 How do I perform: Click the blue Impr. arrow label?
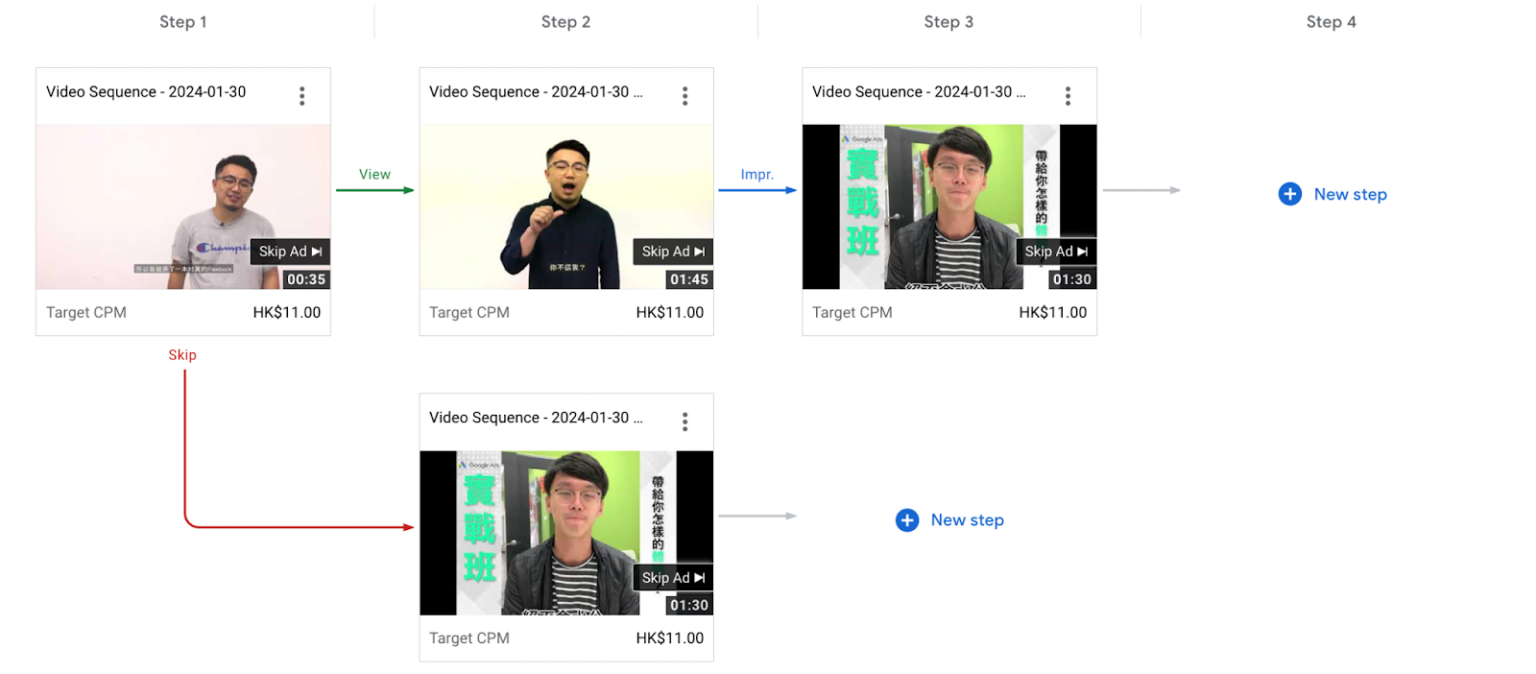click(757, 174)
